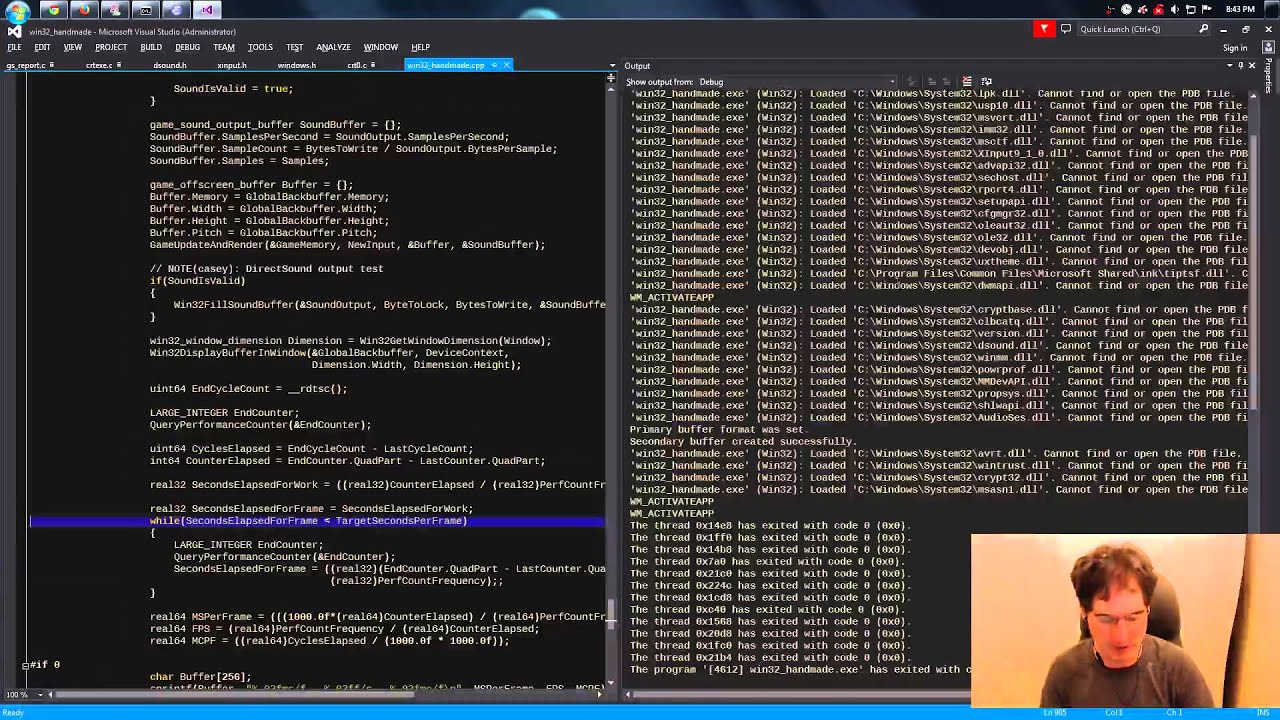This screenshot has height=720, width=1280.
Task: Click the Sign in link
Action: point(1235,48)
